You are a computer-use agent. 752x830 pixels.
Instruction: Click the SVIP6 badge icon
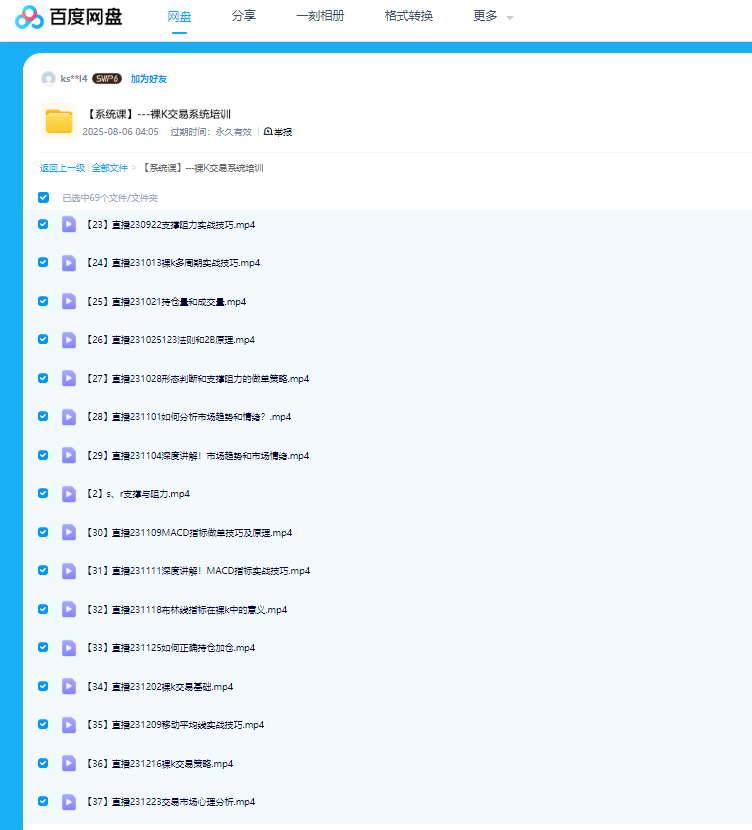(107, 79)
